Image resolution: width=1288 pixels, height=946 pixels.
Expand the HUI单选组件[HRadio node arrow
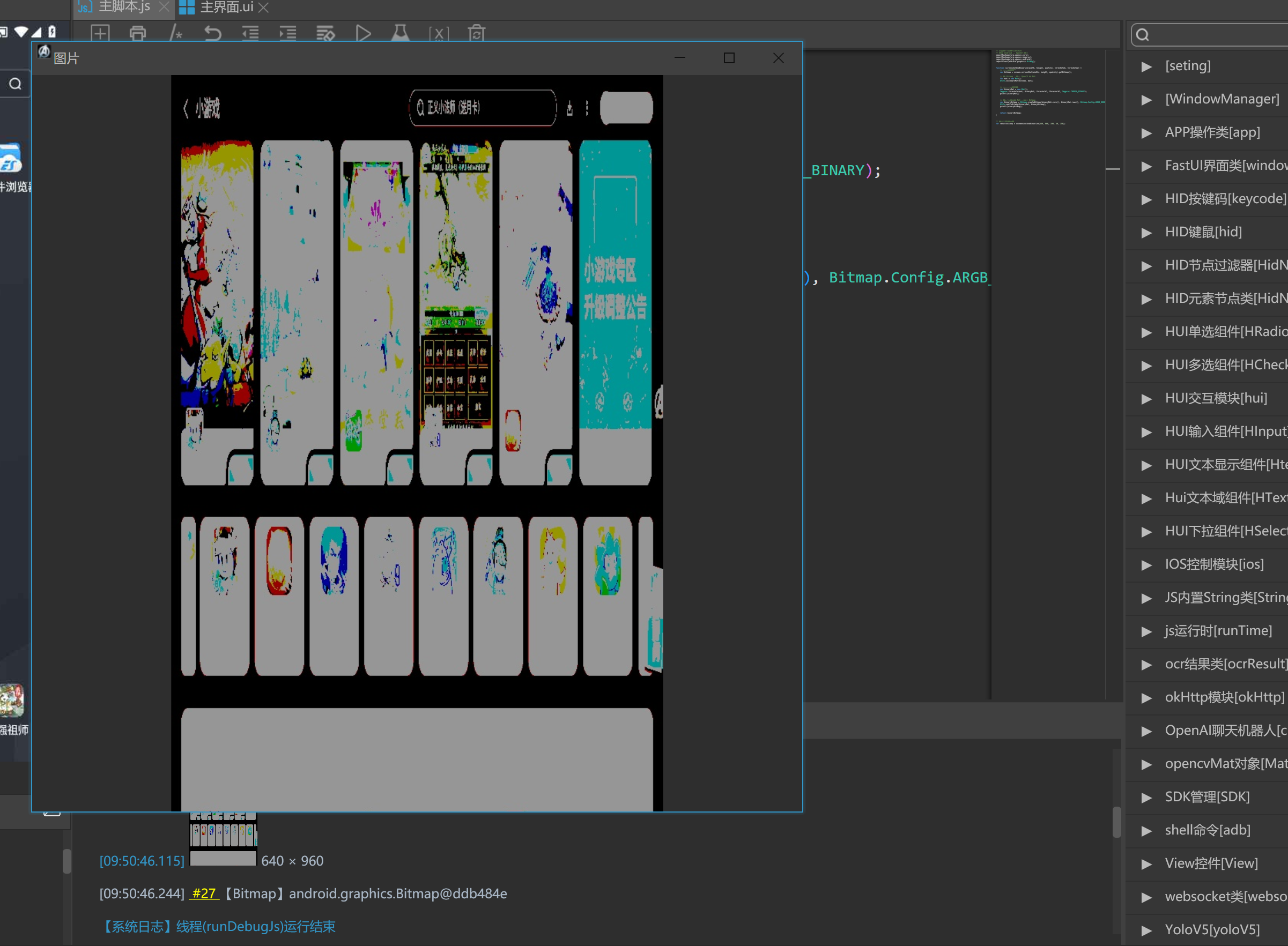(1146, 332)
